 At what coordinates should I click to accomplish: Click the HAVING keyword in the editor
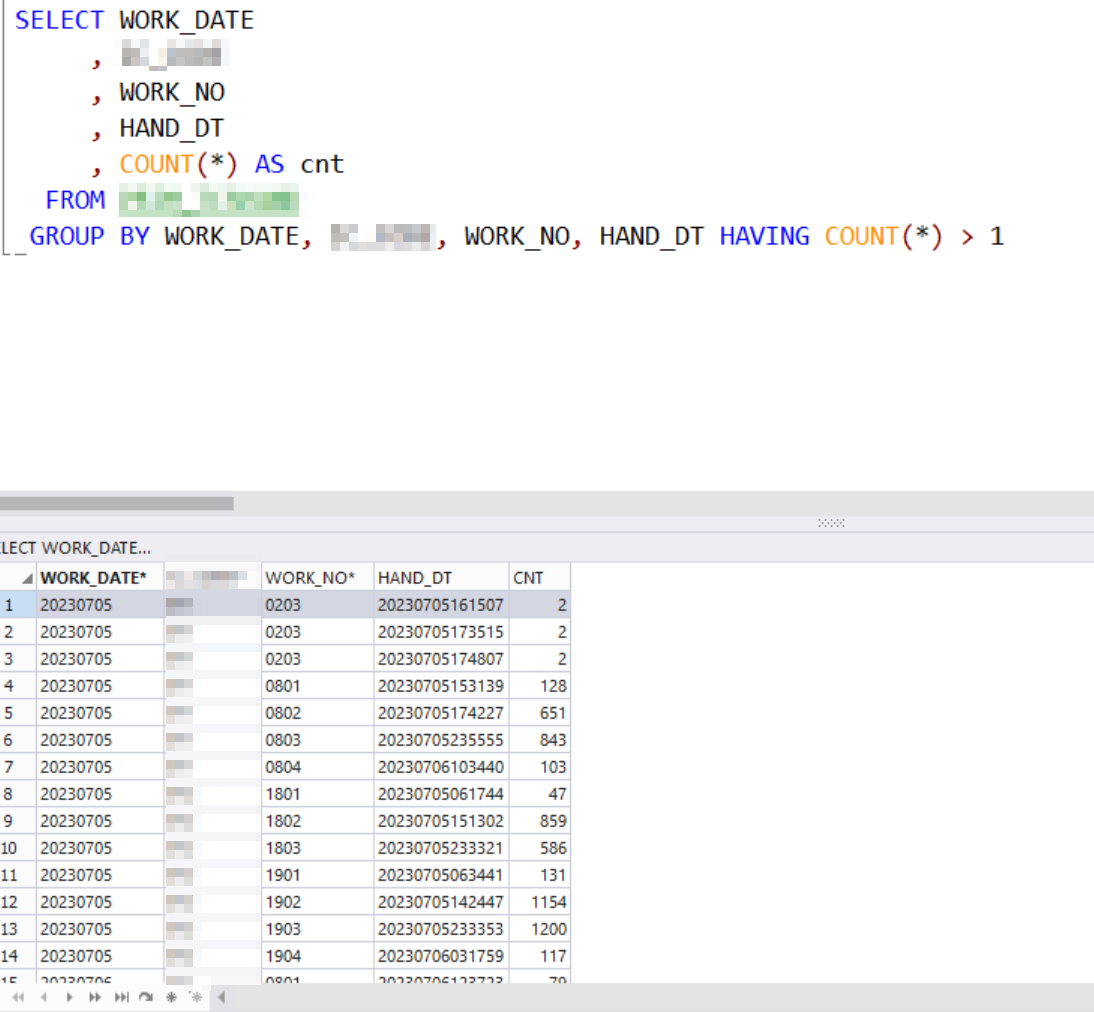(x=764, y=237)
